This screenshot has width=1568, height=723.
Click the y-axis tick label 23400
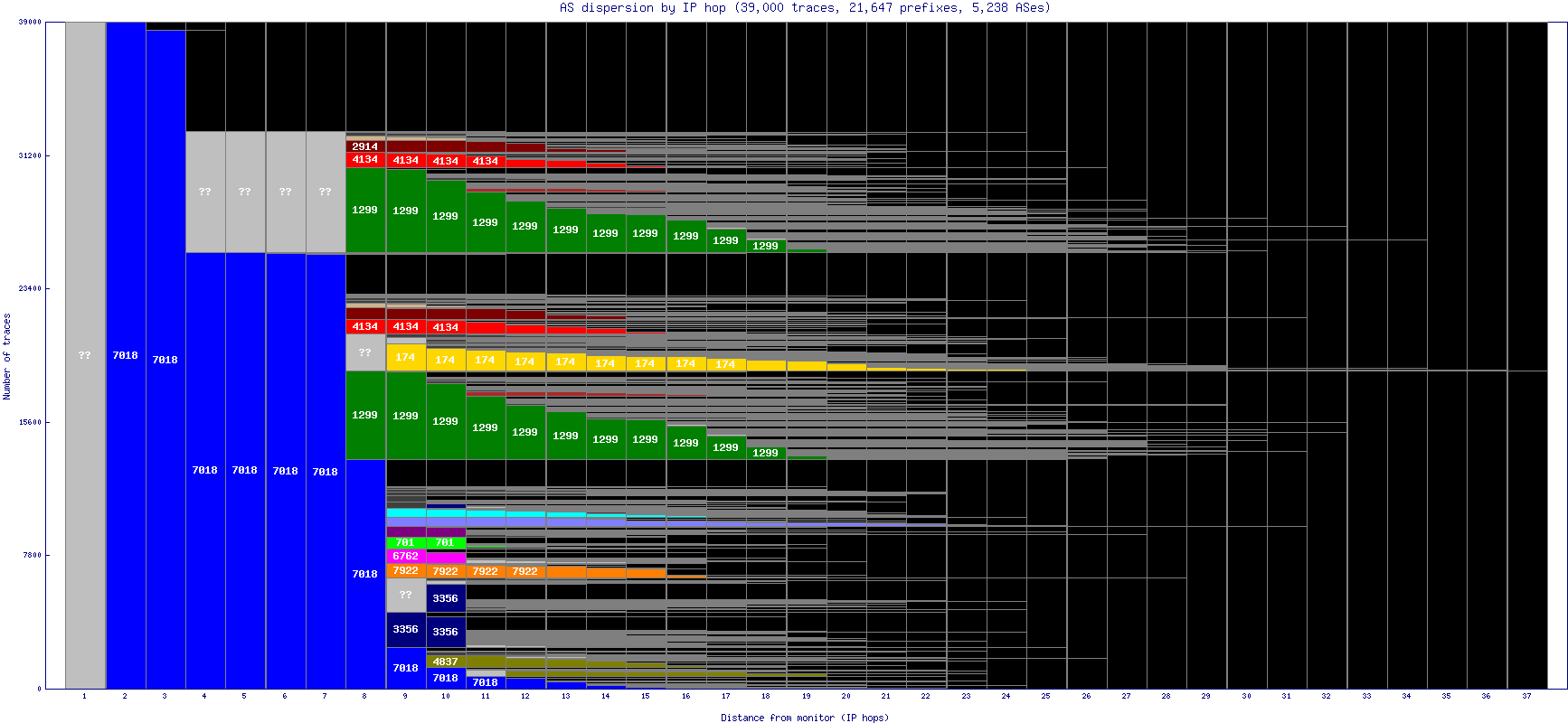point(30,288)
